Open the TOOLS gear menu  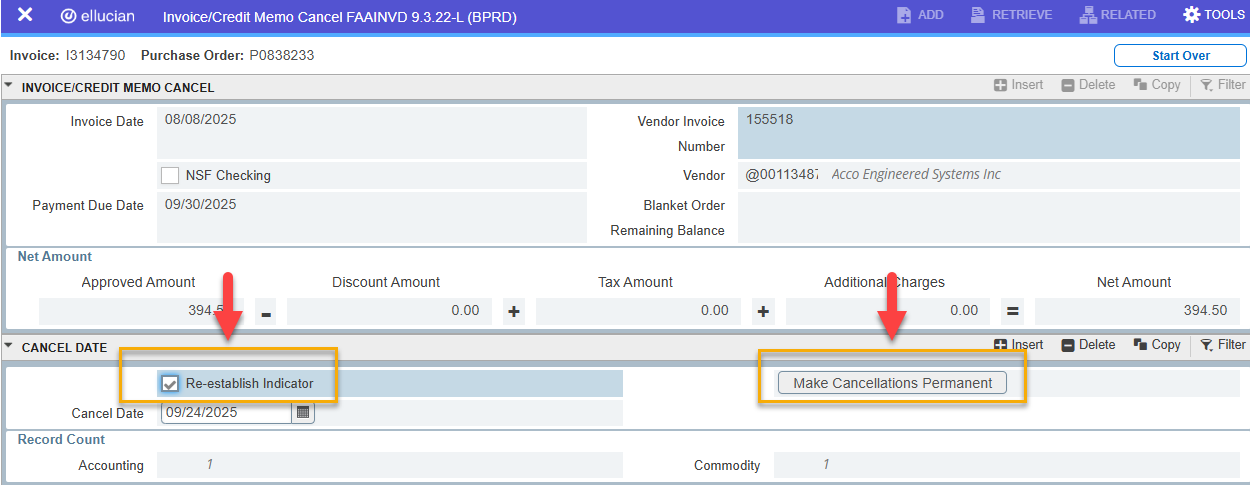pyautogui.click(x=1213, y=16)
